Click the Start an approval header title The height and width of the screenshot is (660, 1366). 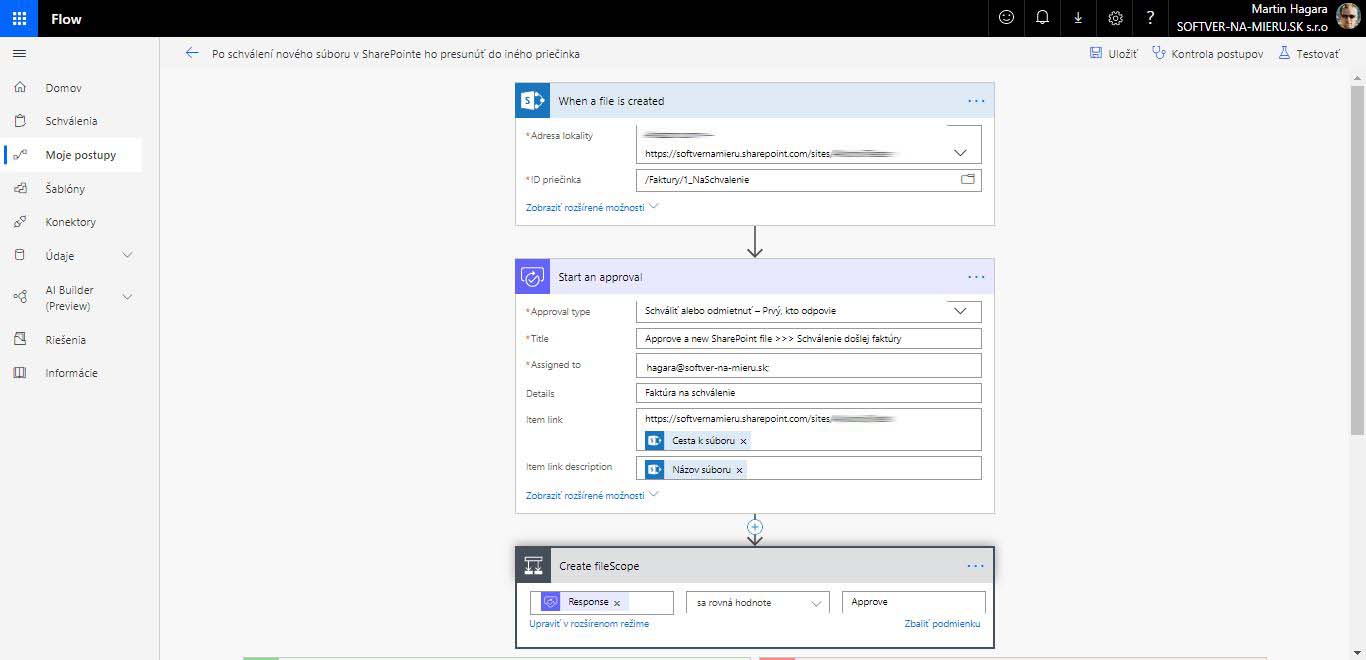pos(600,277)
